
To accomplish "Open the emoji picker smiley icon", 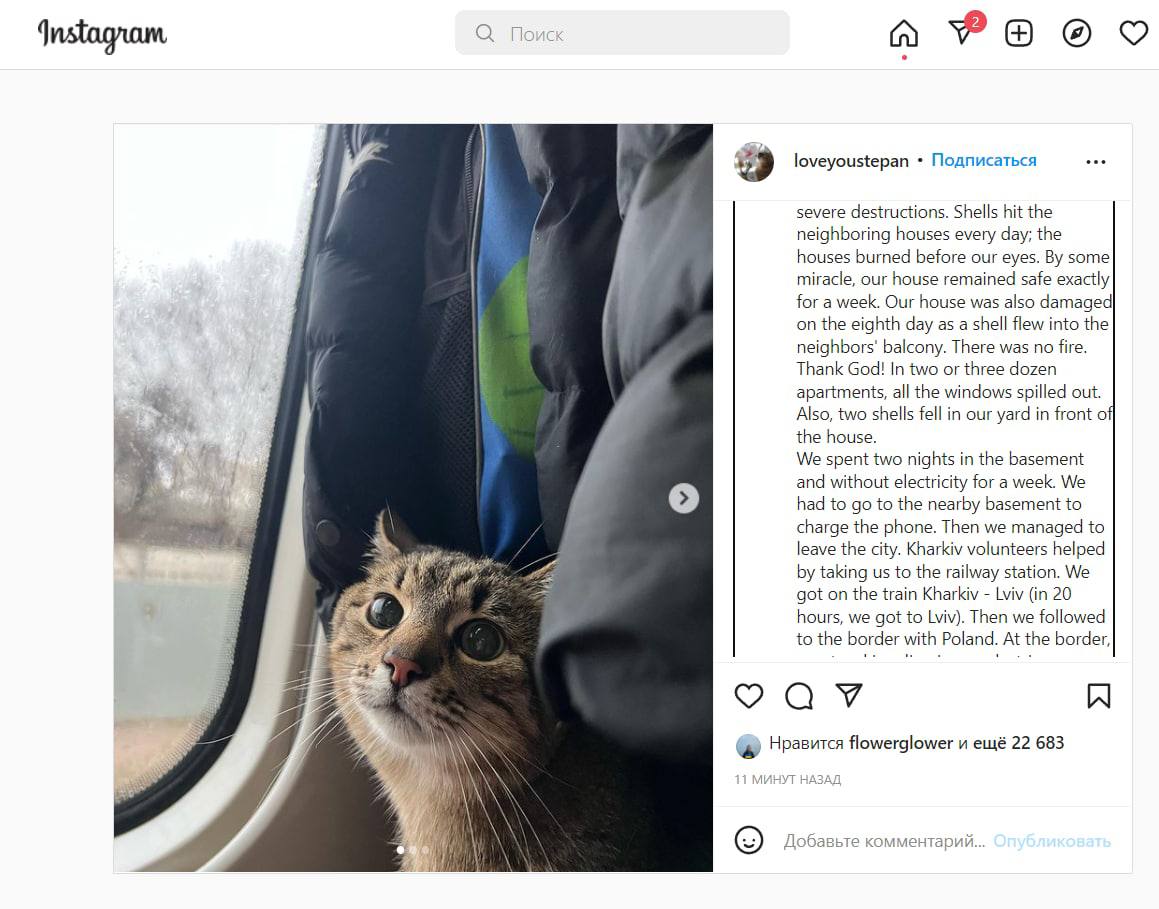I will click(x=749, y=840).
